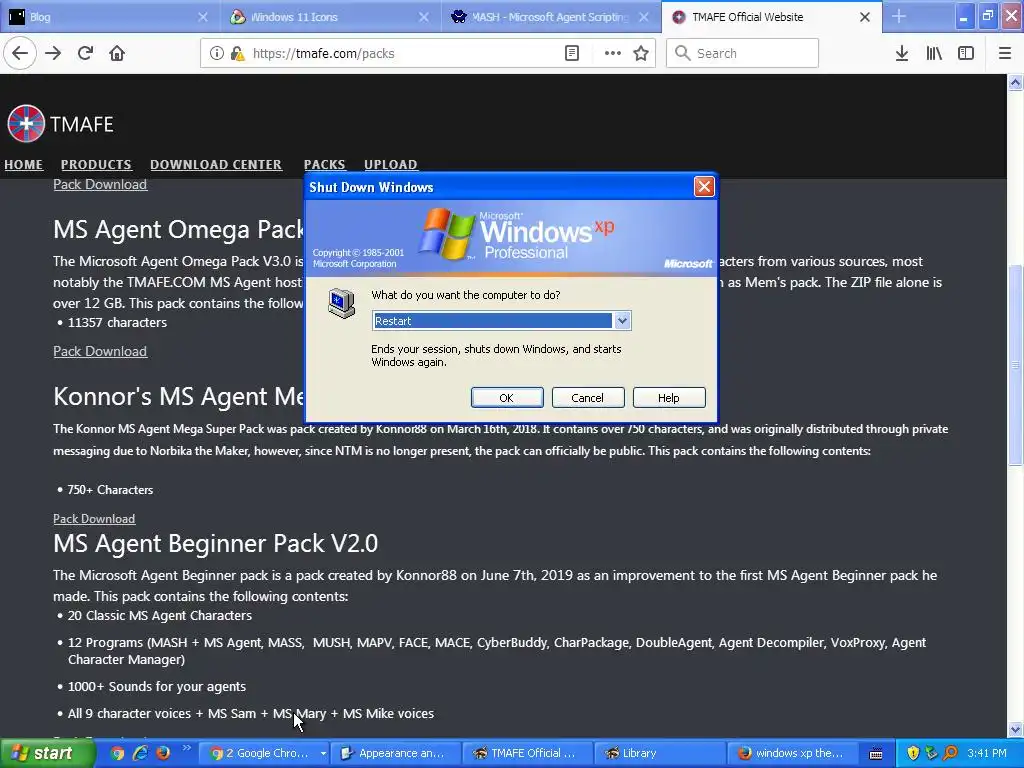Open PRODUCTS in the site navigation
The height and width of the screenshot is (768, 1024).
pos(96,165)
